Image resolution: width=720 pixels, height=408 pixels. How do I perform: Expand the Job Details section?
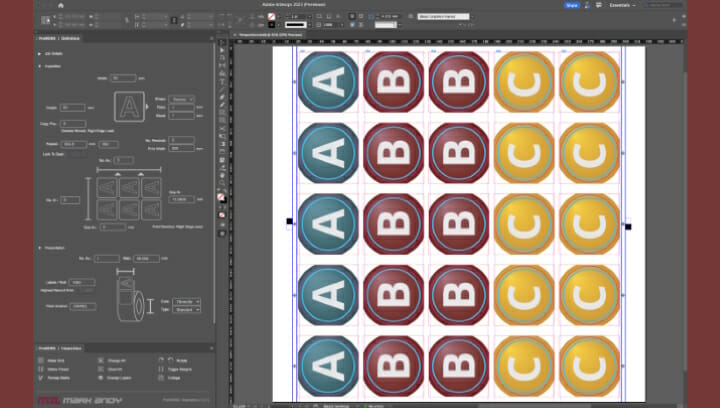[x=39, y=54]
